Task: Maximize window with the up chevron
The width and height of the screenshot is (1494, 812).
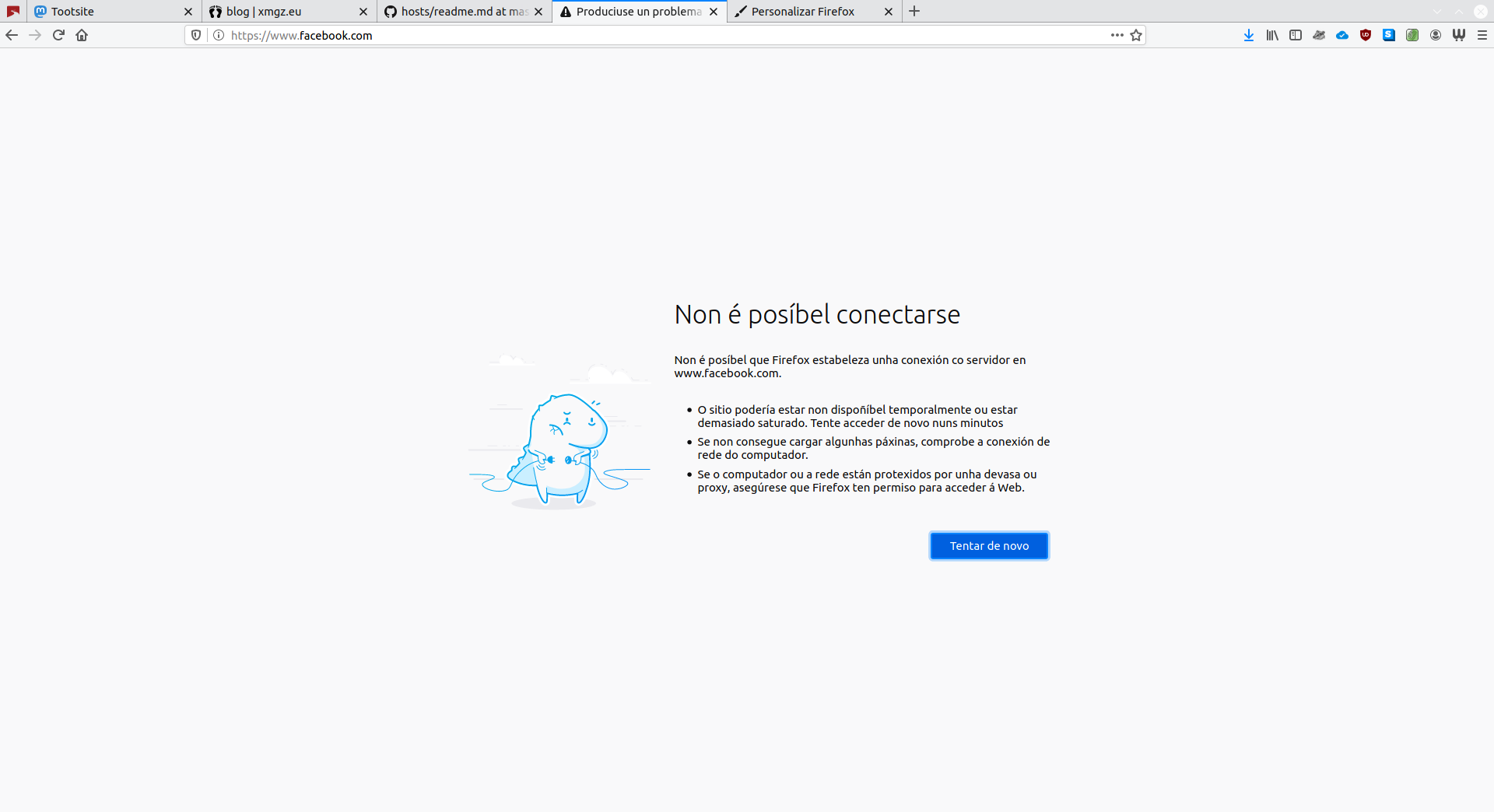Action: [x=1459, y=12]
